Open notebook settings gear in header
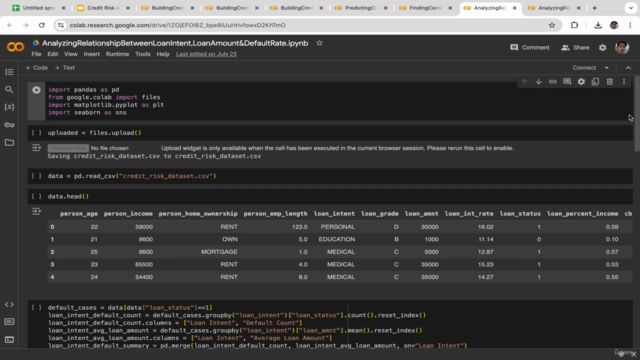The height and width of the screenshot is (360, 640). click(x=602, y=47)
